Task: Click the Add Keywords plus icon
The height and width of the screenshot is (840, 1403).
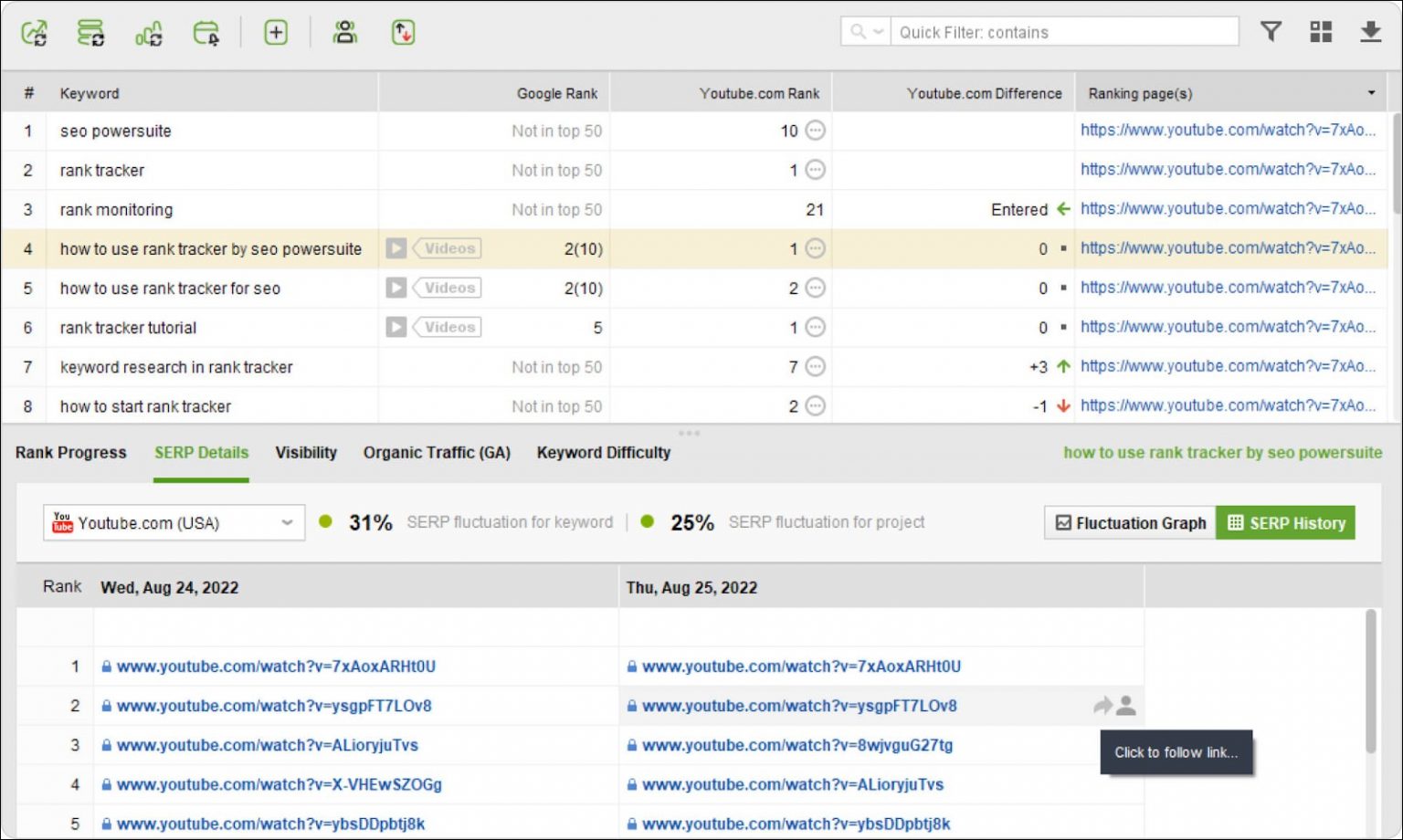Action: point(276,33)
